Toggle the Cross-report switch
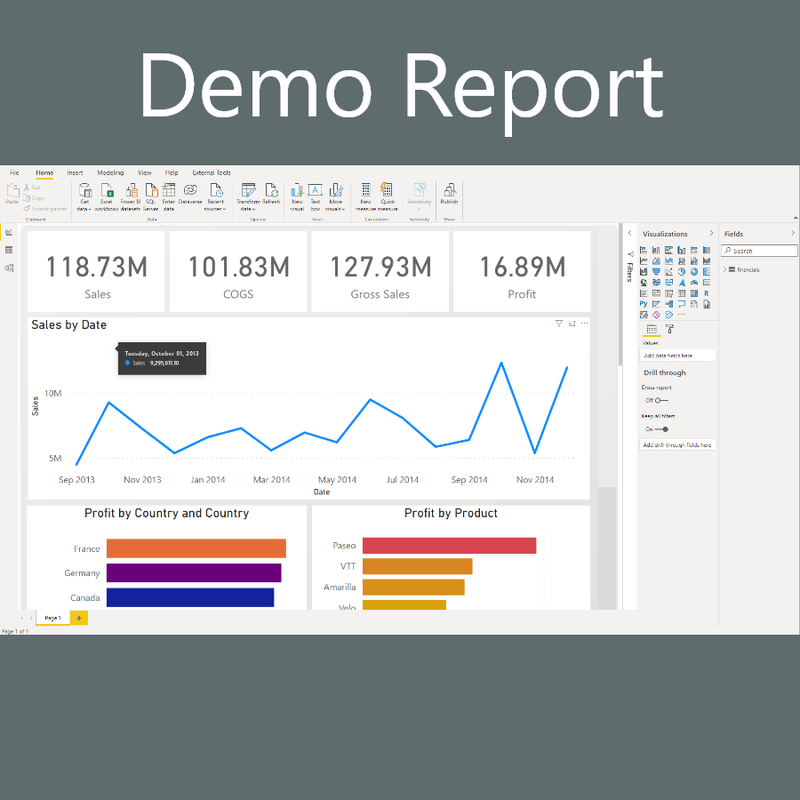 pyautogui.click(x=660, y=400)
